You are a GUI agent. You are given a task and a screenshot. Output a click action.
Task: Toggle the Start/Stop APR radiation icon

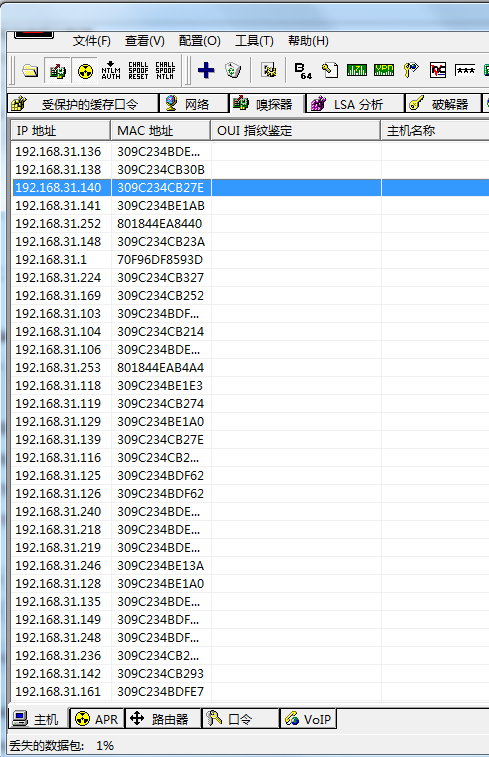pyautogui.click(x=85, y=70)
